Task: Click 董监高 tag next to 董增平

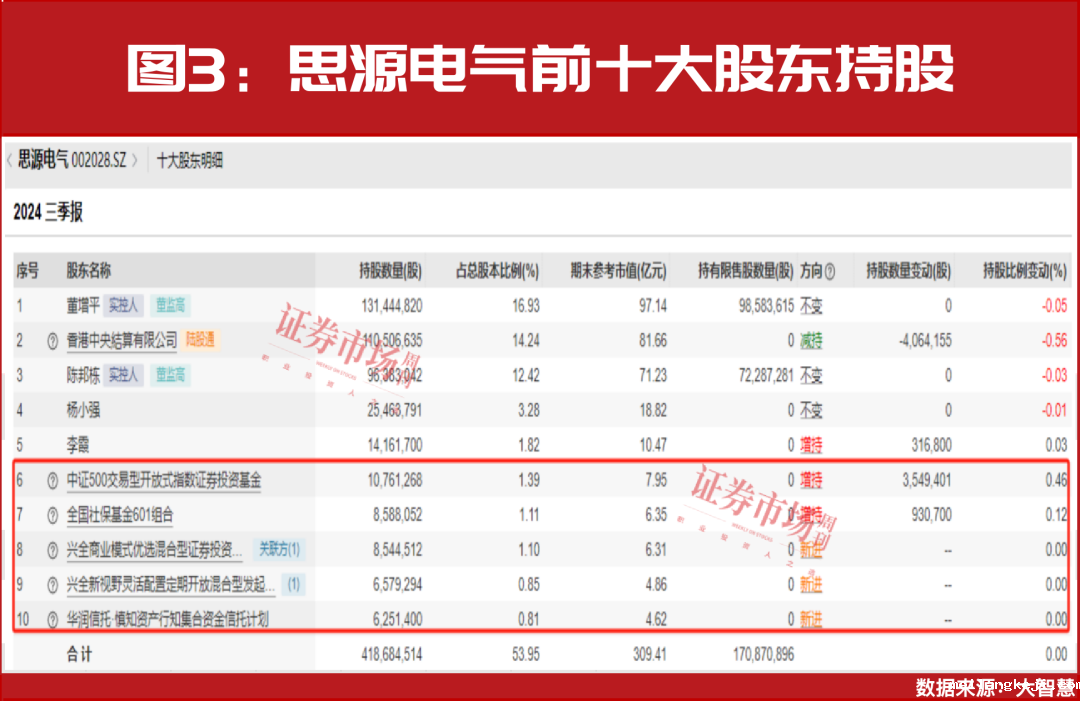Action: [x=170, y=305]
